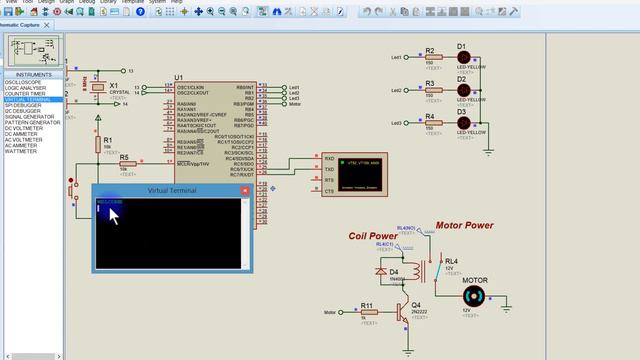Click the Zoom to Fit All icon
The height and width of the screenshot is (360, 640).
click(x=233, y=12)
